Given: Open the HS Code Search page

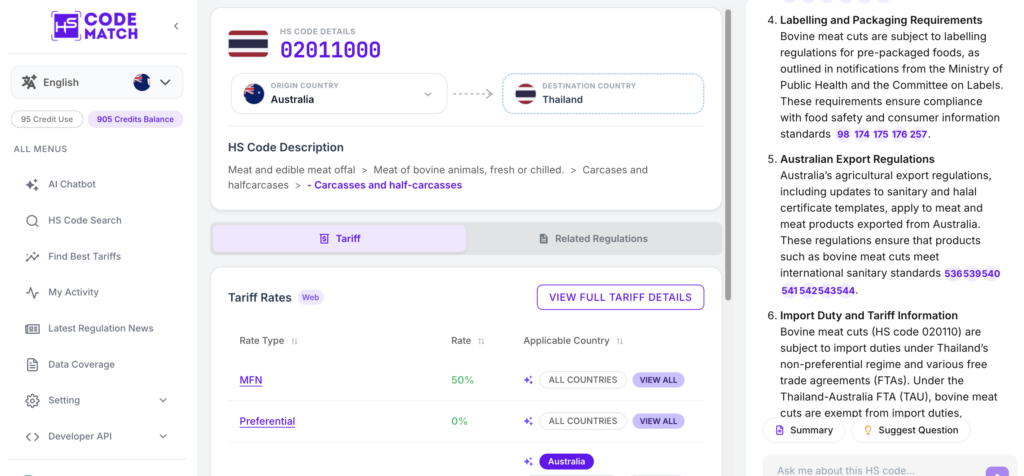Looking at the screenshot, I should [84, 220].
